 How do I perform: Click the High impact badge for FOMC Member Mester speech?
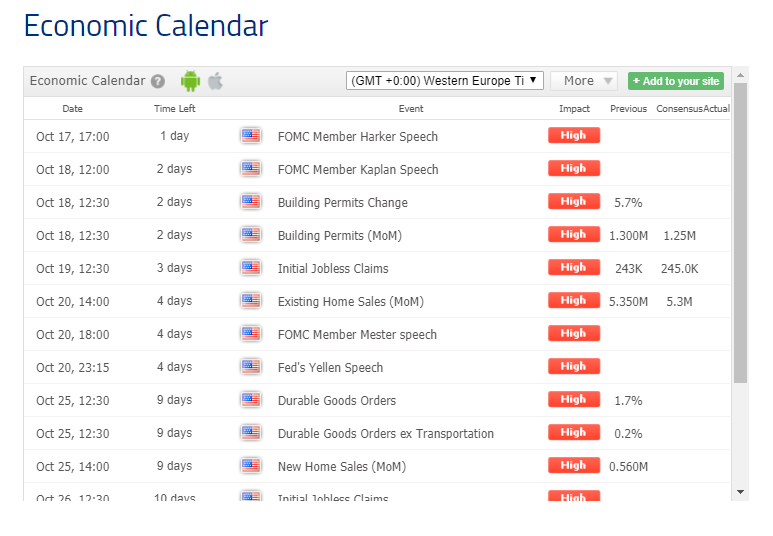click(574, 334)
